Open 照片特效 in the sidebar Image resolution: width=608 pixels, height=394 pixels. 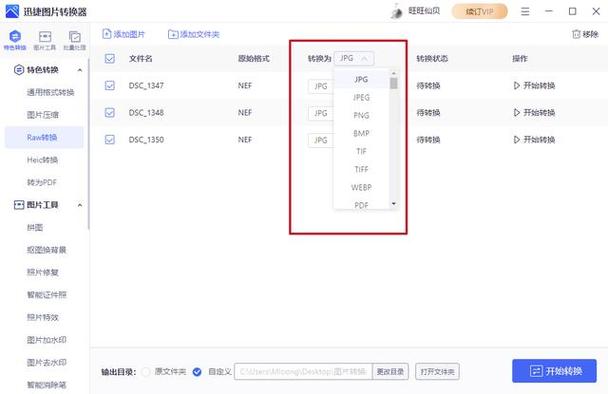click(x=43, y=317)
